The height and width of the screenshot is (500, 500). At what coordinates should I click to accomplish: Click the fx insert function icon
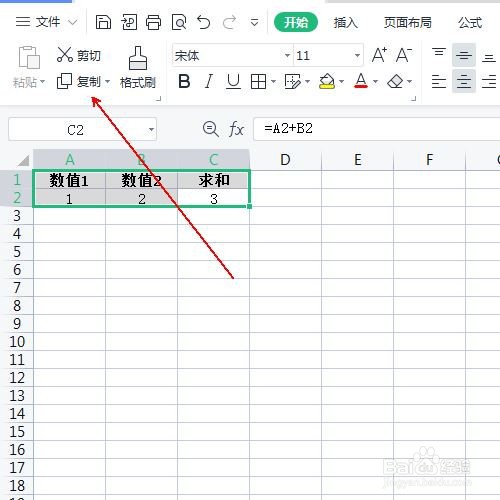pos(236,129)
